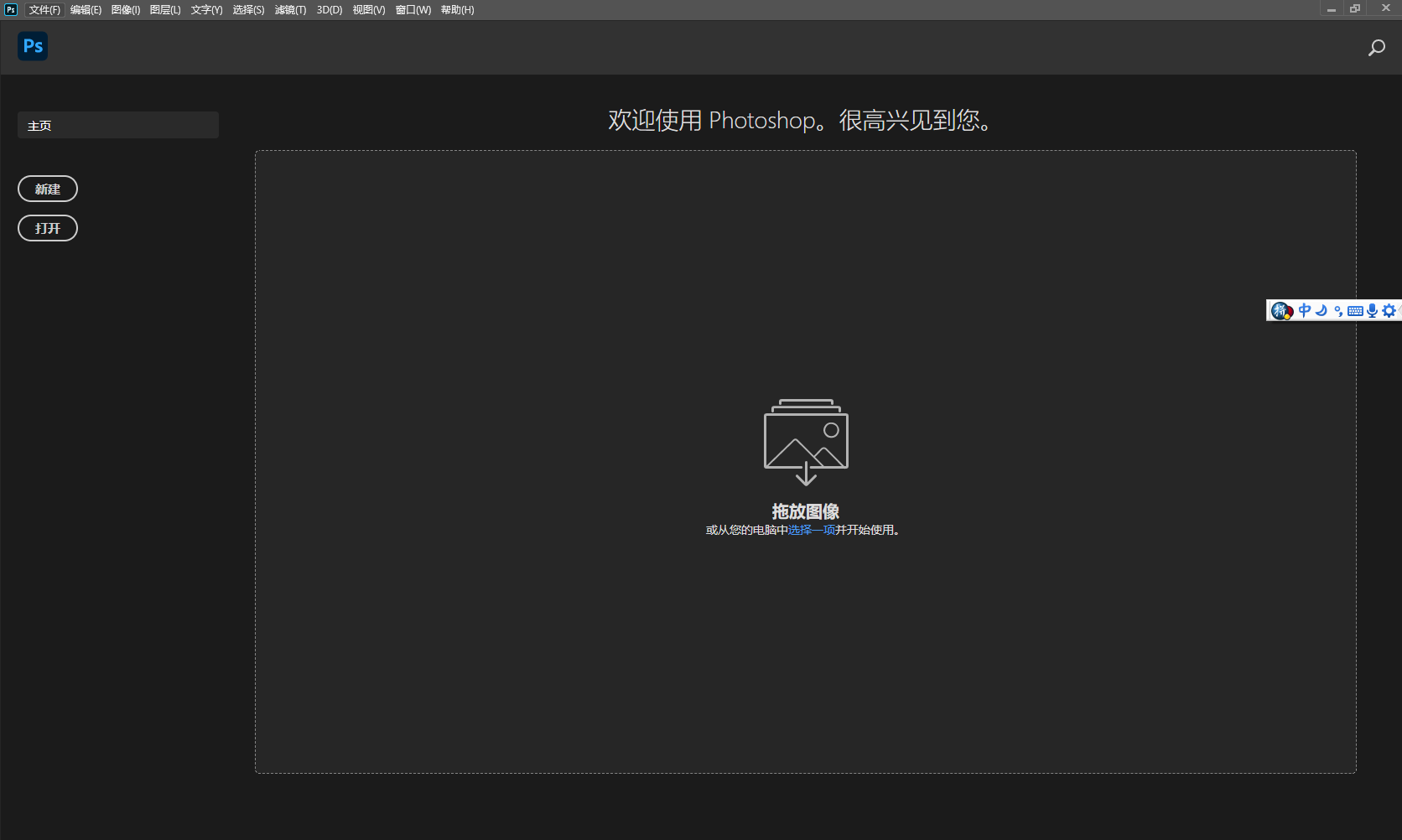The height and width of the screenshot is (840, 1402).
Task: Click the voice input microphone icon
Action: 1372,310
